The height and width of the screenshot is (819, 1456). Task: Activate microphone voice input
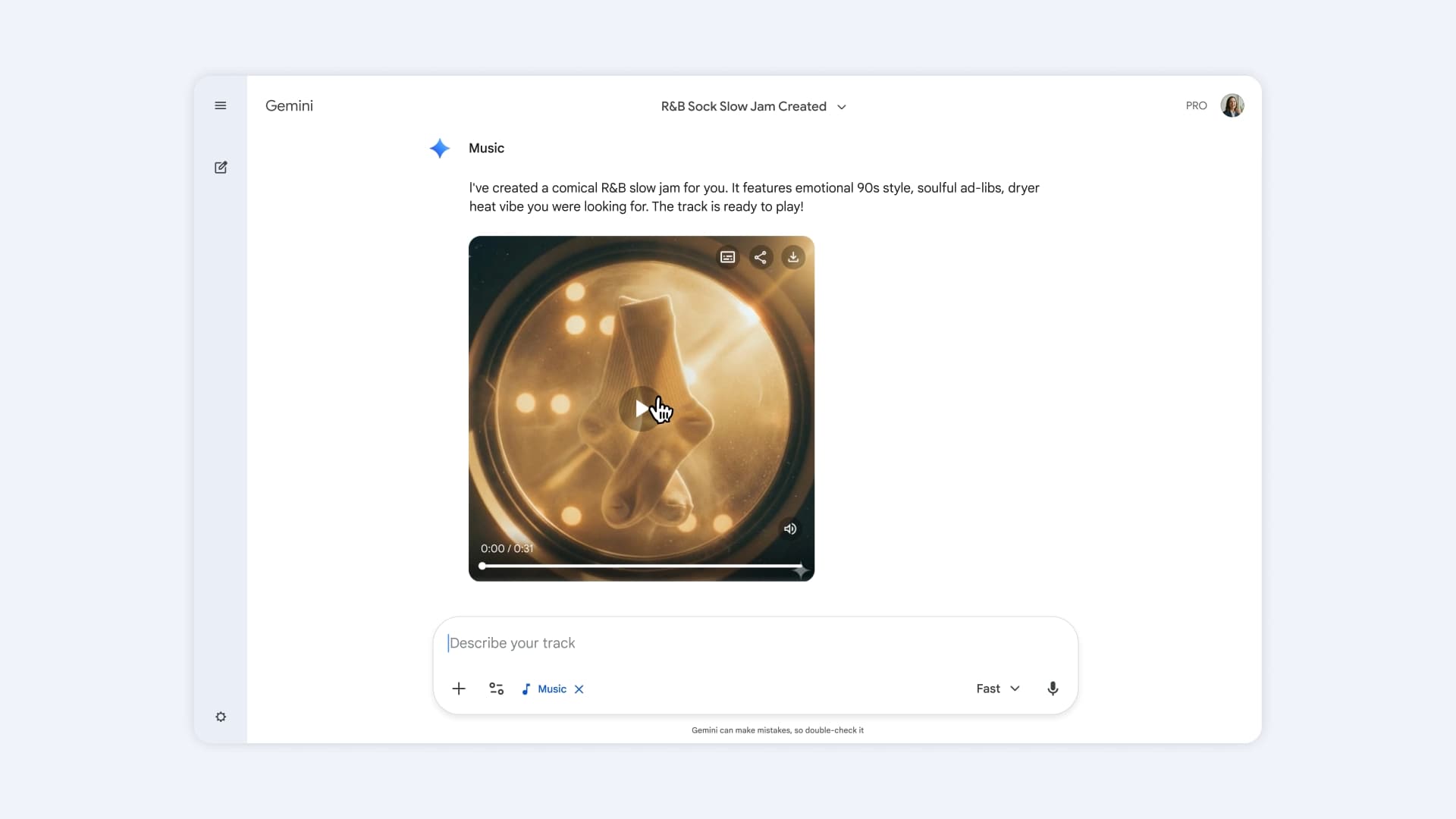click(x=1053, y=689)
